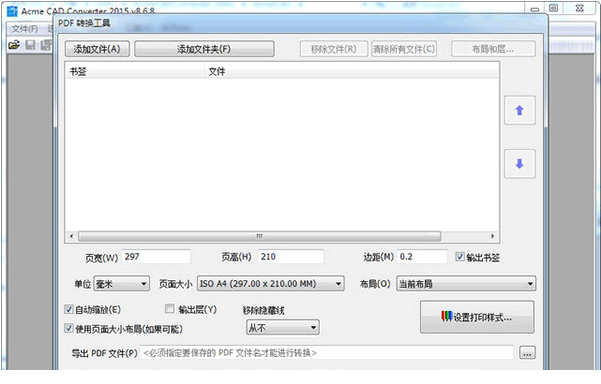Open the 单位 dropdown showing 毫米
601x384 pixels.
tap(122, 284)
